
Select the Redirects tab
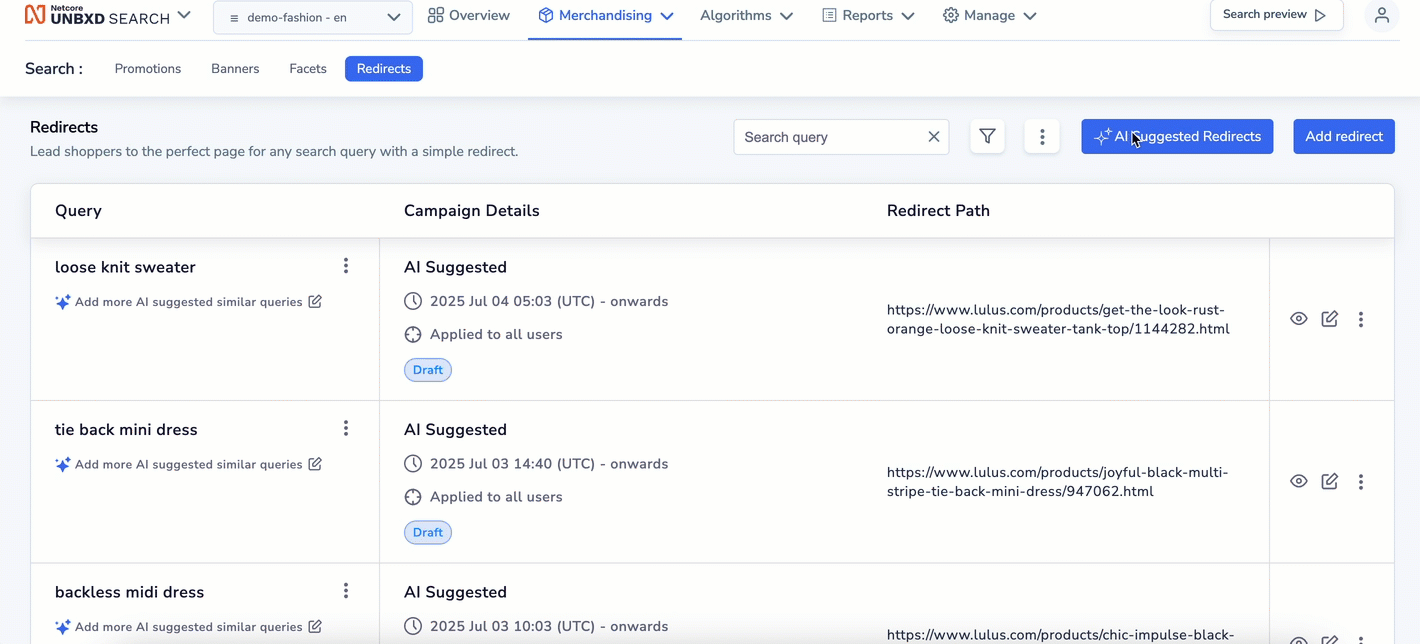[384, 69]
